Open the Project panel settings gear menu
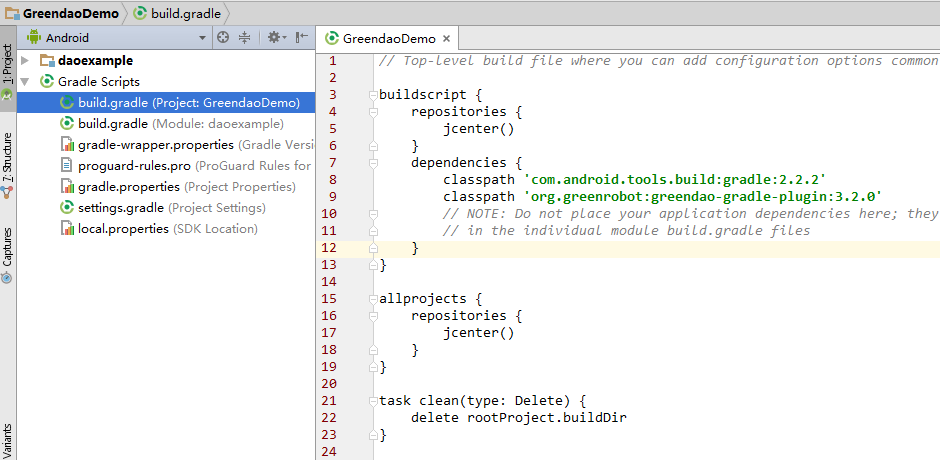Screen dimensions: 940x460 (276, 37)
